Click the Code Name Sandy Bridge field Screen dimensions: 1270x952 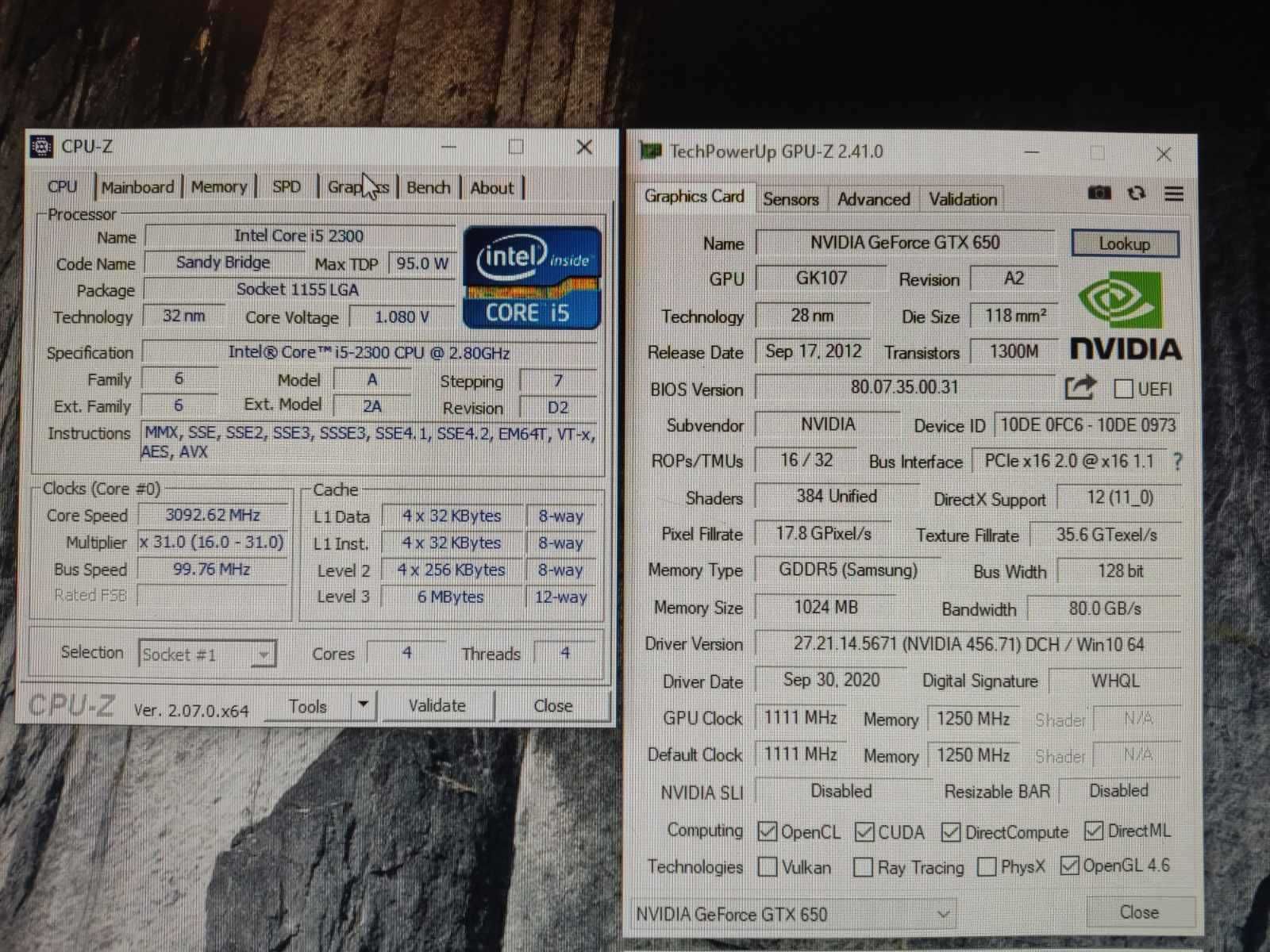click(x=223, y=263)
